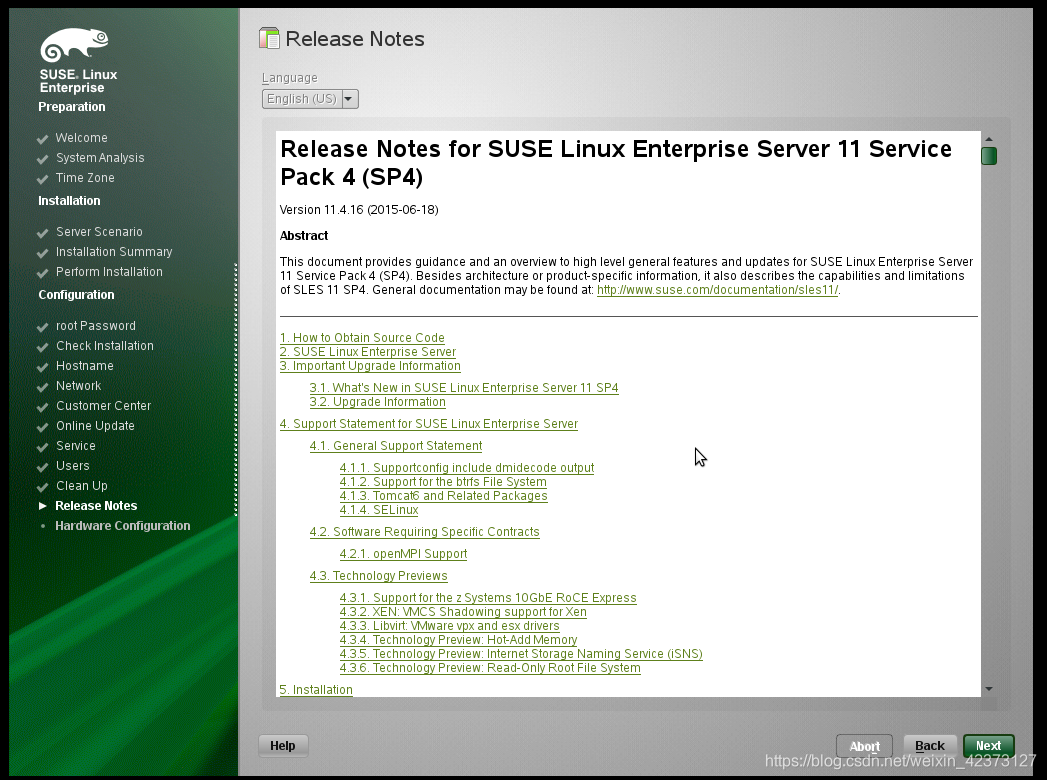Click the Next button
Image resolution: width=1047 pixels, height=780 pixels.
pyautogui.click(x=988, y=745)
